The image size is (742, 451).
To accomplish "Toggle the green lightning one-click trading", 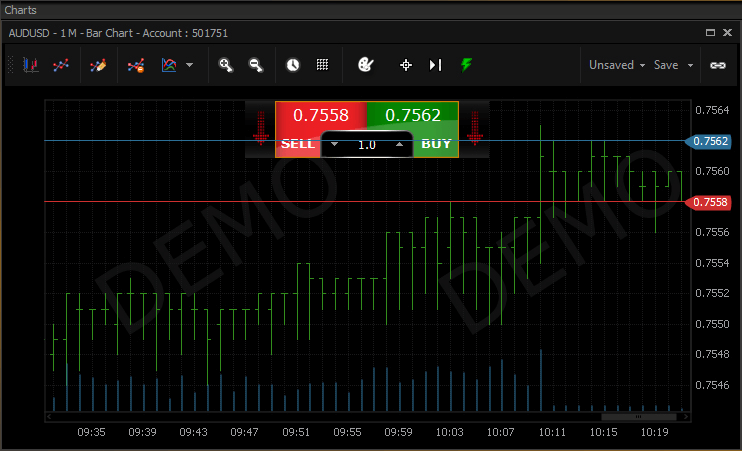I will click(x=466, y=65).
